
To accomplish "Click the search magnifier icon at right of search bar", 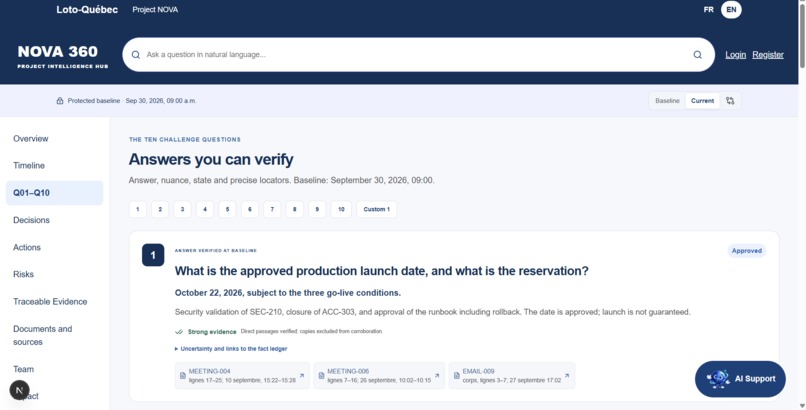I will [x=697, y=54].
